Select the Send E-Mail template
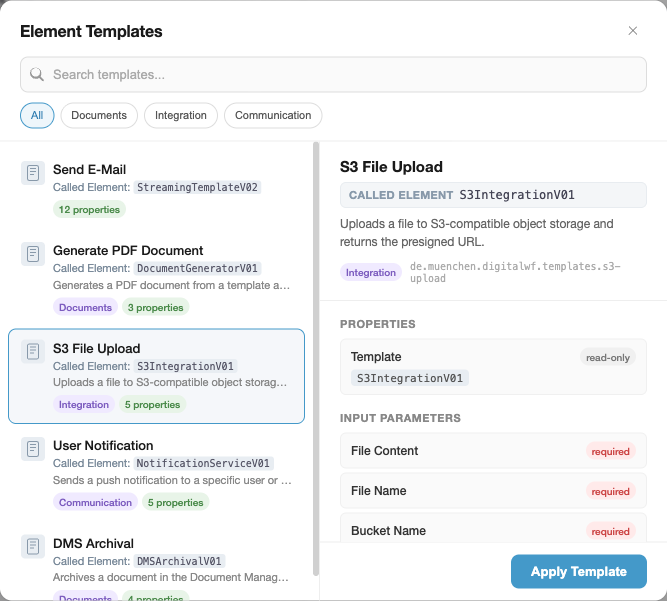Viewport: 667px width, 601px height. pyautogui.click(x=157, y=189)
